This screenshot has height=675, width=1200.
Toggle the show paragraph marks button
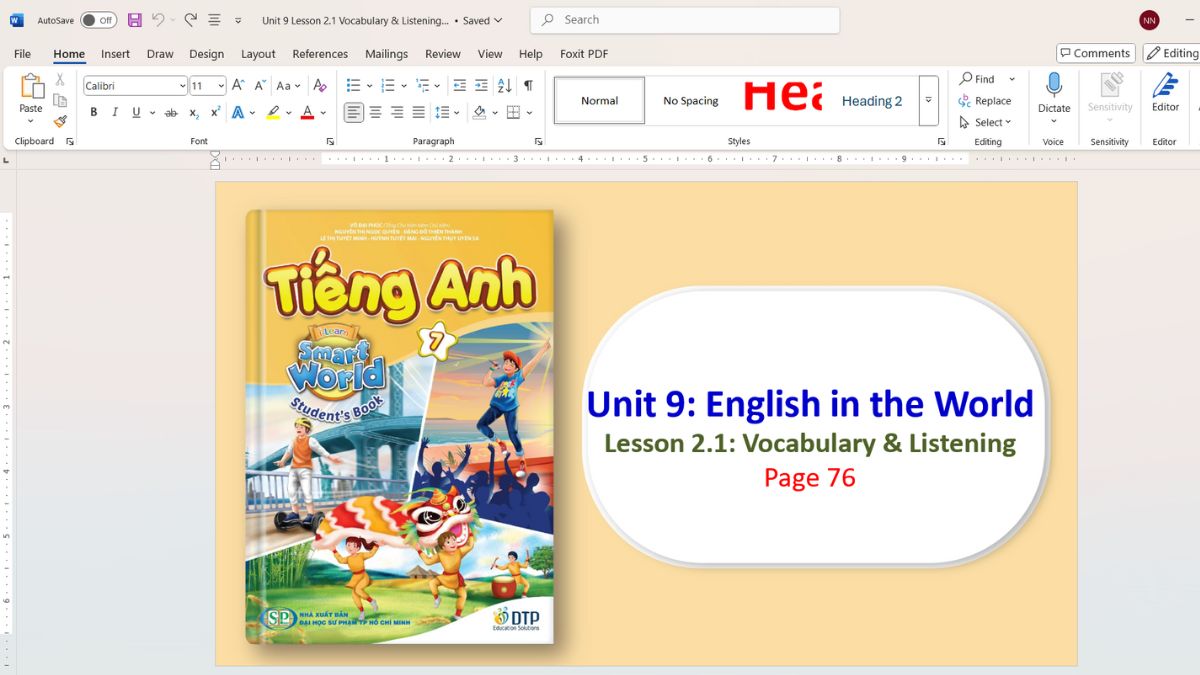coord(528,86)
